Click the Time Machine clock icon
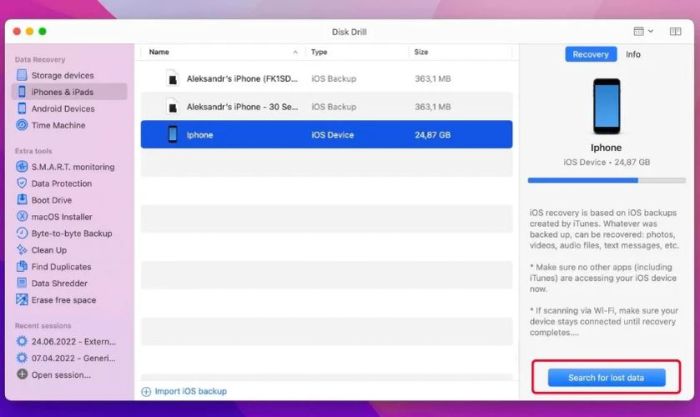The width and height of the screenshot is (700, 417). pos(22,125)
